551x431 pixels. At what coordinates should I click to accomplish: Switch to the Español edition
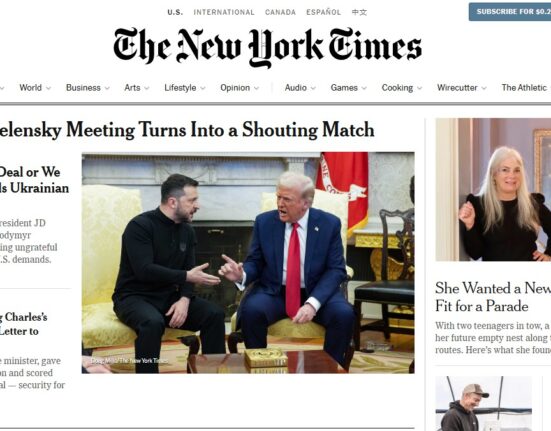click(x=323, y=12)
